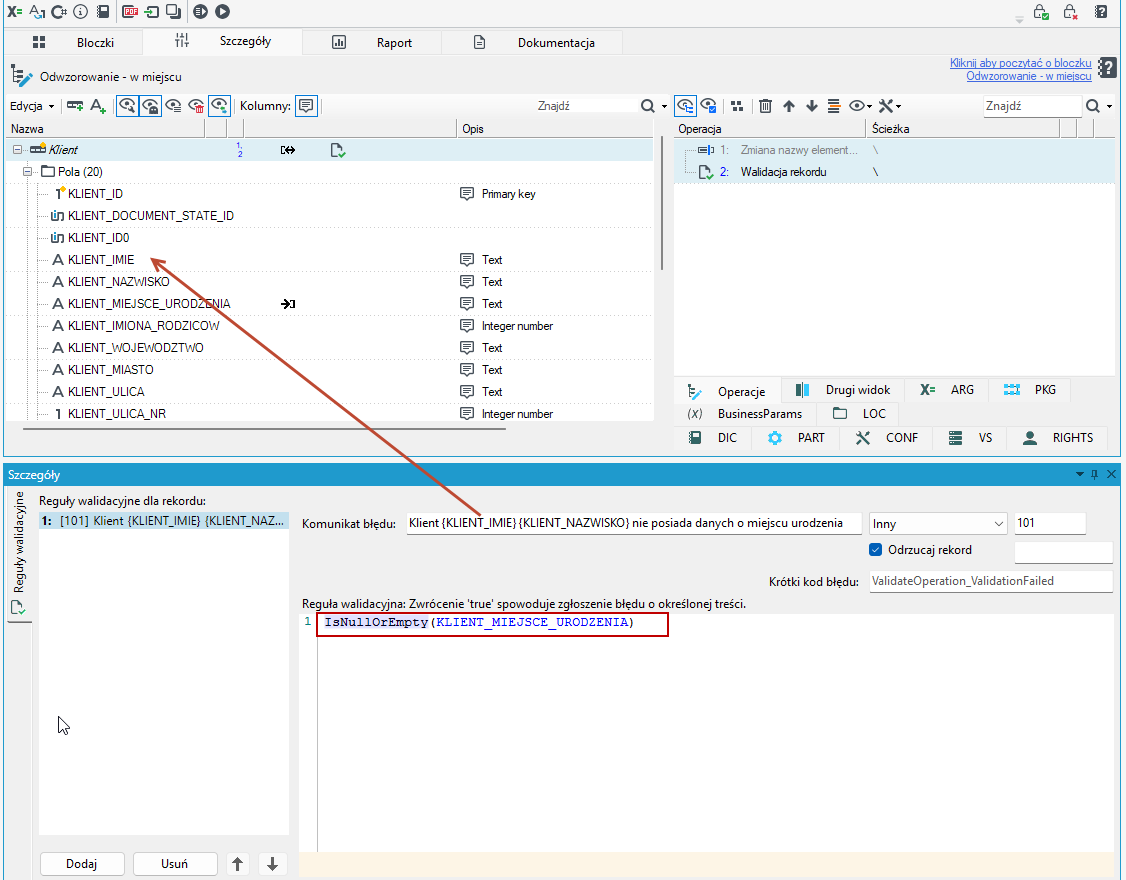Screen dimensions: 1126x880
Task: Click the Komunikat błędu text field
Action: point(634,523)
